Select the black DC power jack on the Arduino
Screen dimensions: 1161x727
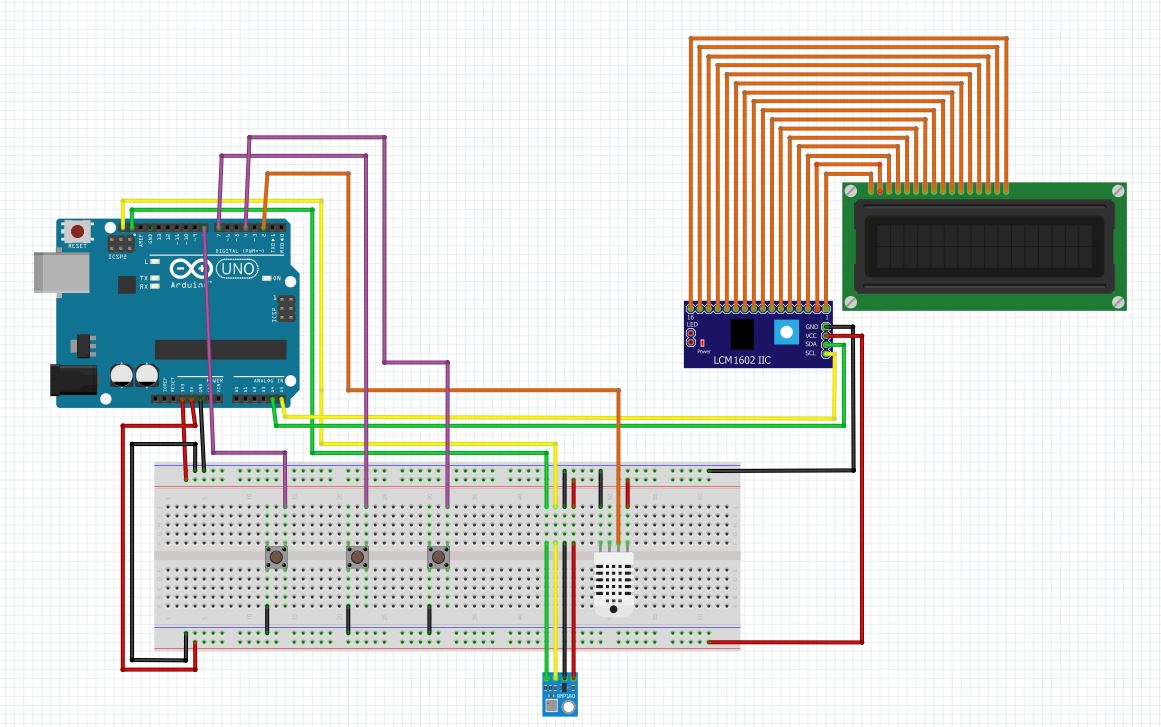(x=73, y=380)
